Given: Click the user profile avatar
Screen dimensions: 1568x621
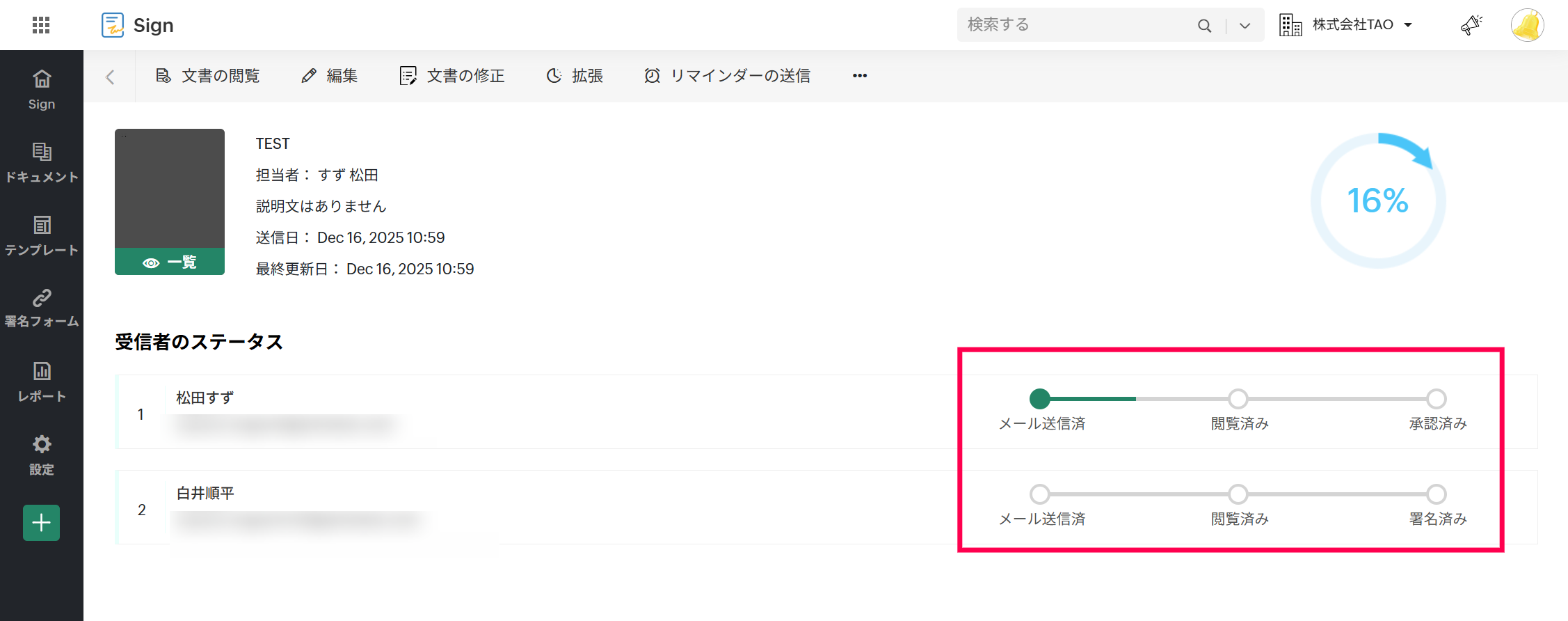Looking at the screenshot, I should 1527,25.
